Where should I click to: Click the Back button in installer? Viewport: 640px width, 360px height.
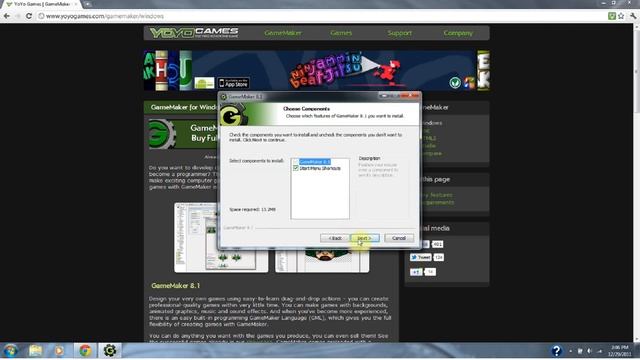pyautogui.click(x=335, y=238)
